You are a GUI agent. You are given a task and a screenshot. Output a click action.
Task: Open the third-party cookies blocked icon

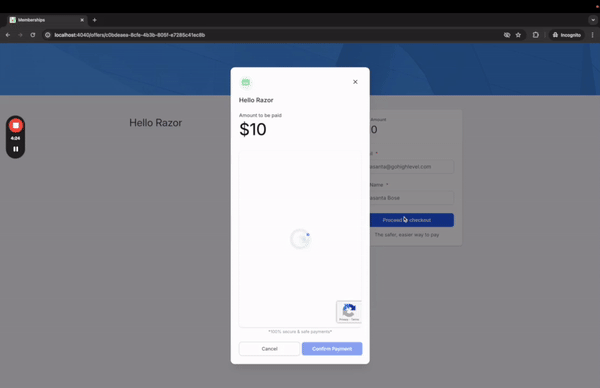point(507,35)
